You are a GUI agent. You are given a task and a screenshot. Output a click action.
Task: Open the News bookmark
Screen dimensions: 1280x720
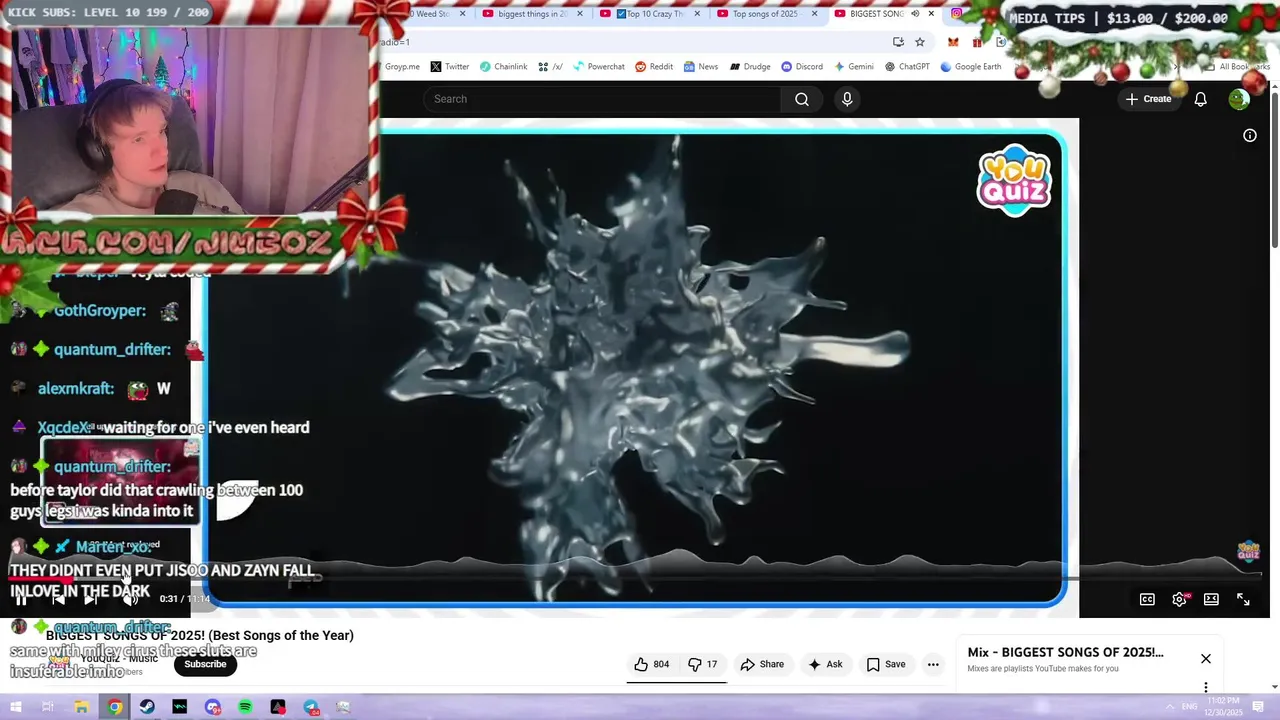pos(701,67)
